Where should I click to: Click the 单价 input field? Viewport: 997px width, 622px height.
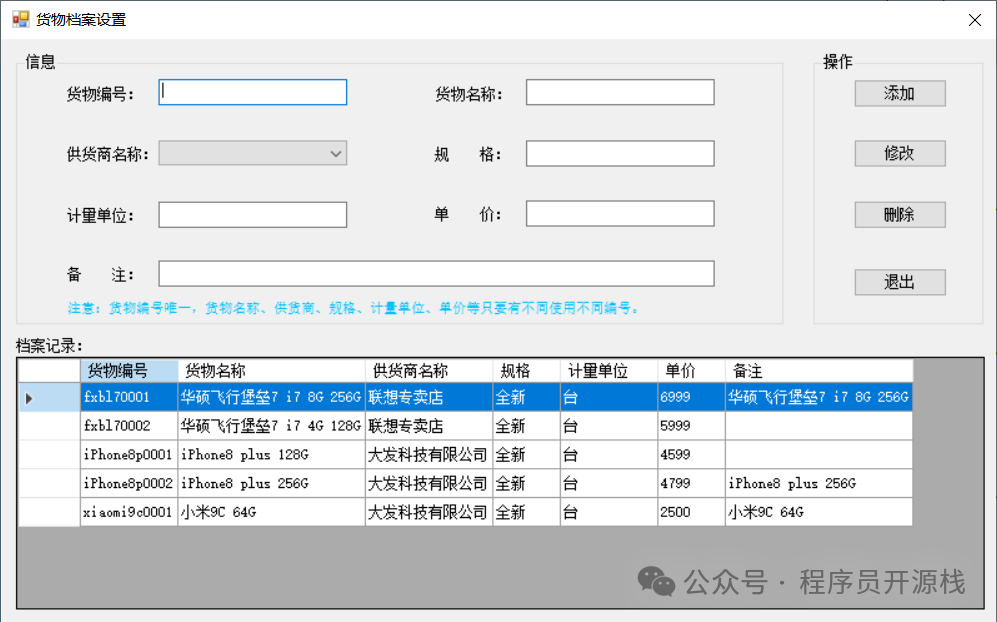click(620, 214)
